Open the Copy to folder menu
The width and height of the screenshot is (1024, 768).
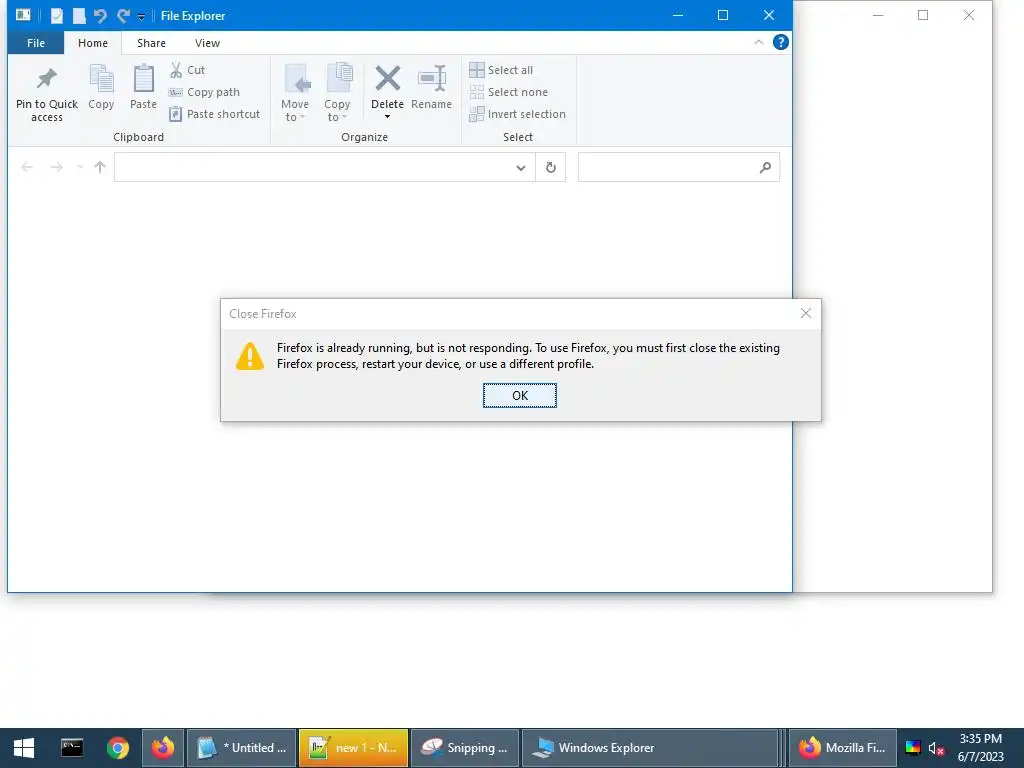338,93
